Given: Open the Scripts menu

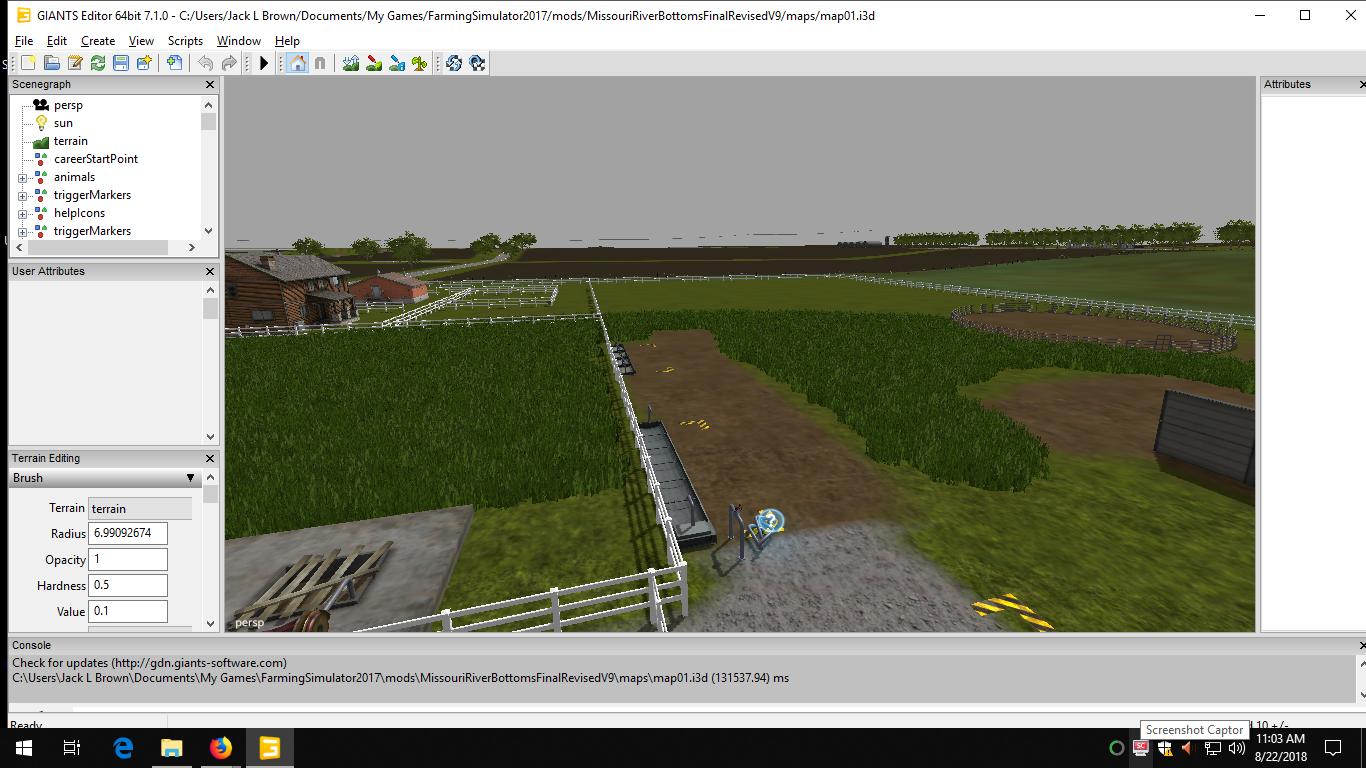Looking at the screenshot, I should pyautogui.click(x=185, y=41).
